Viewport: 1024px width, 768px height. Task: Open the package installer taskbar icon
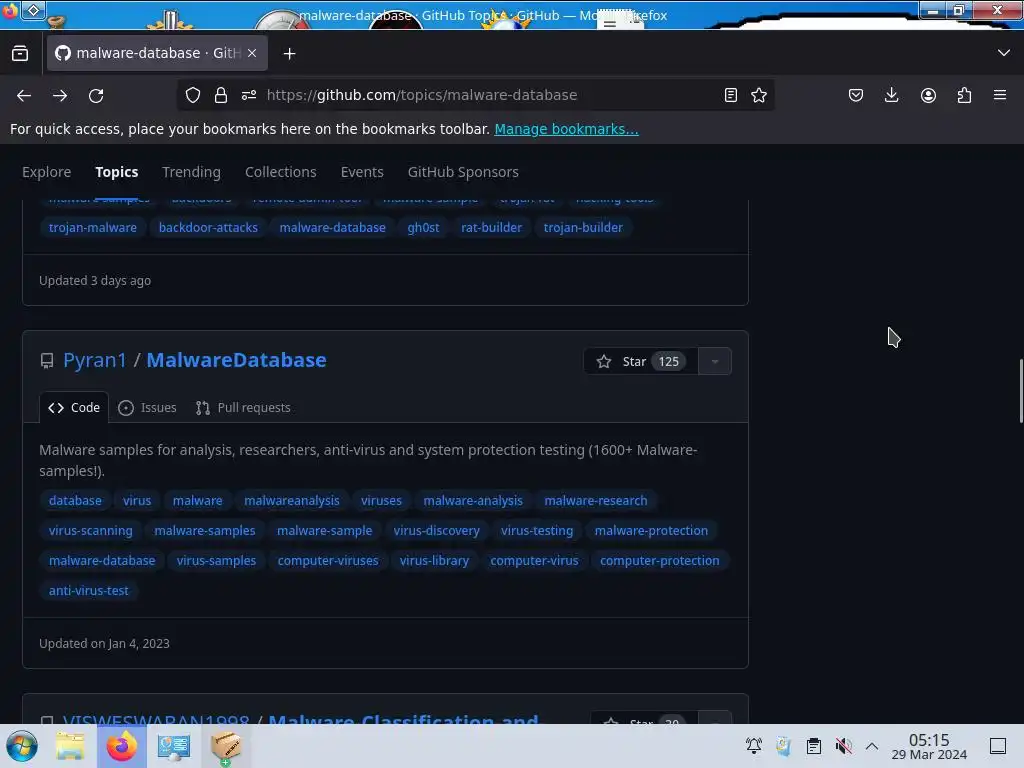pyautogui.click(x=226, y=746)
